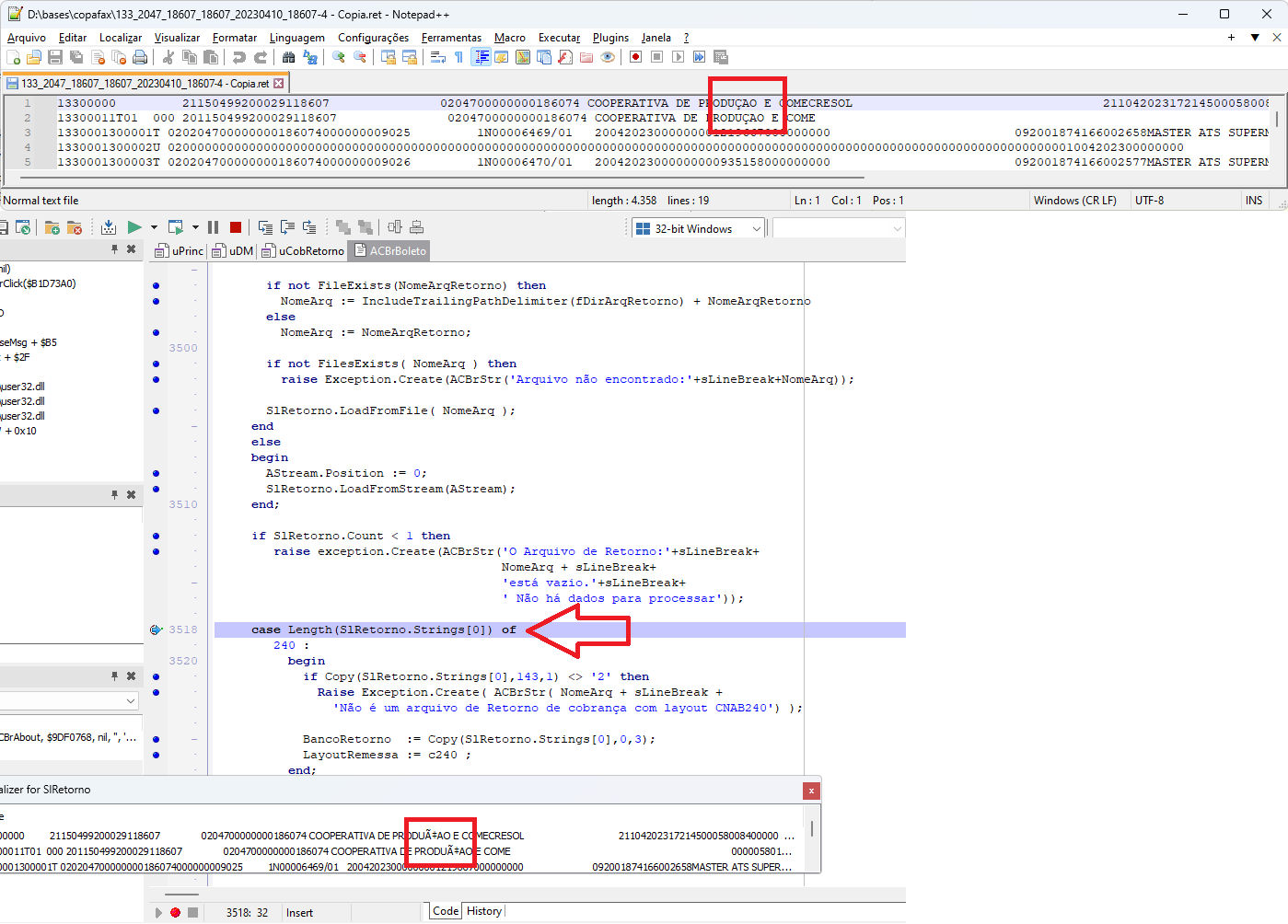Expand the Run button dropdown arrow
This screenshot has height=924, width=1288.
(x=154, y=227)
